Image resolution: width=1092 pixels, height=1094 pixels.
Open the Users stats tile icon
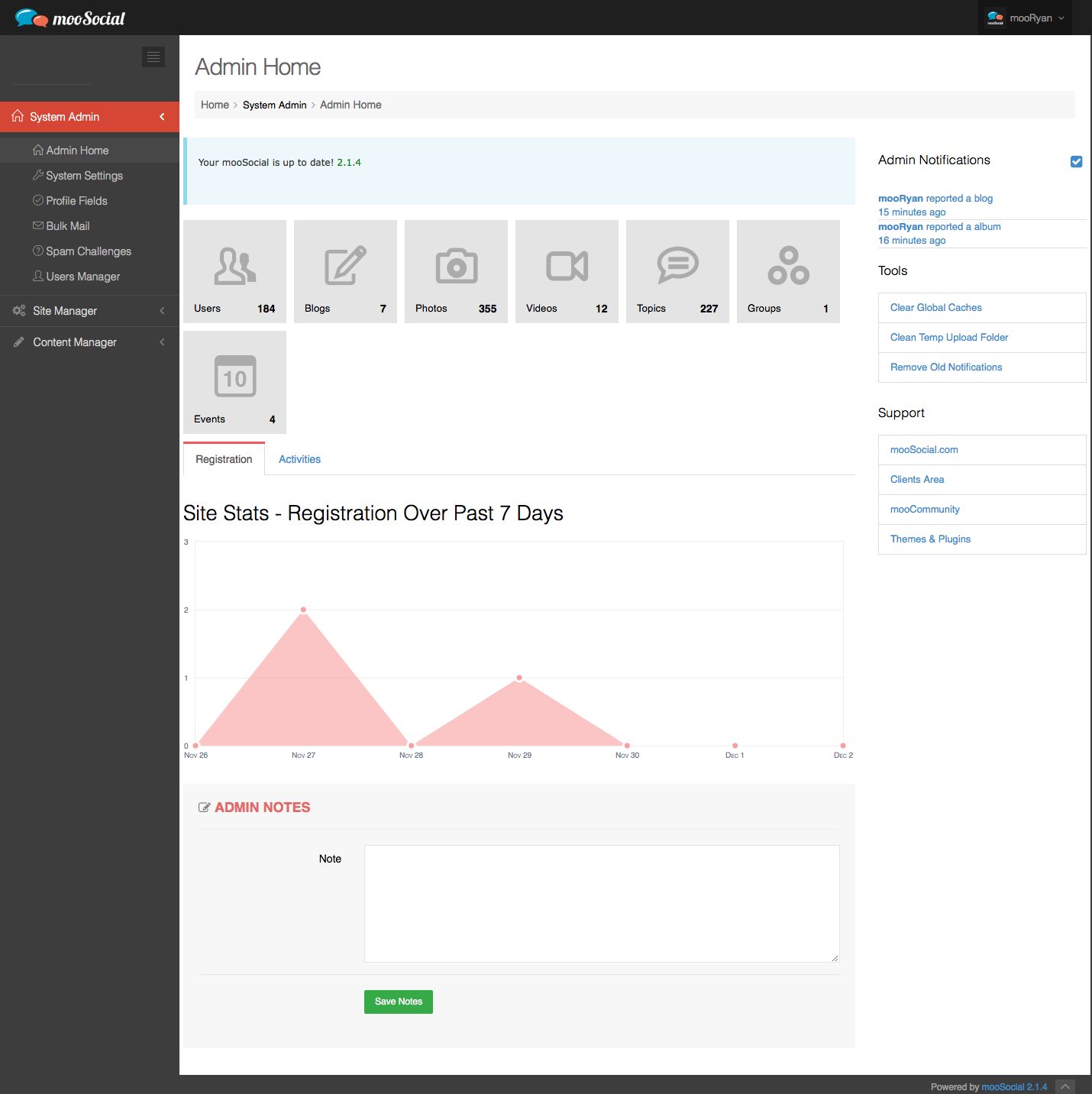(x=234, y=266)
